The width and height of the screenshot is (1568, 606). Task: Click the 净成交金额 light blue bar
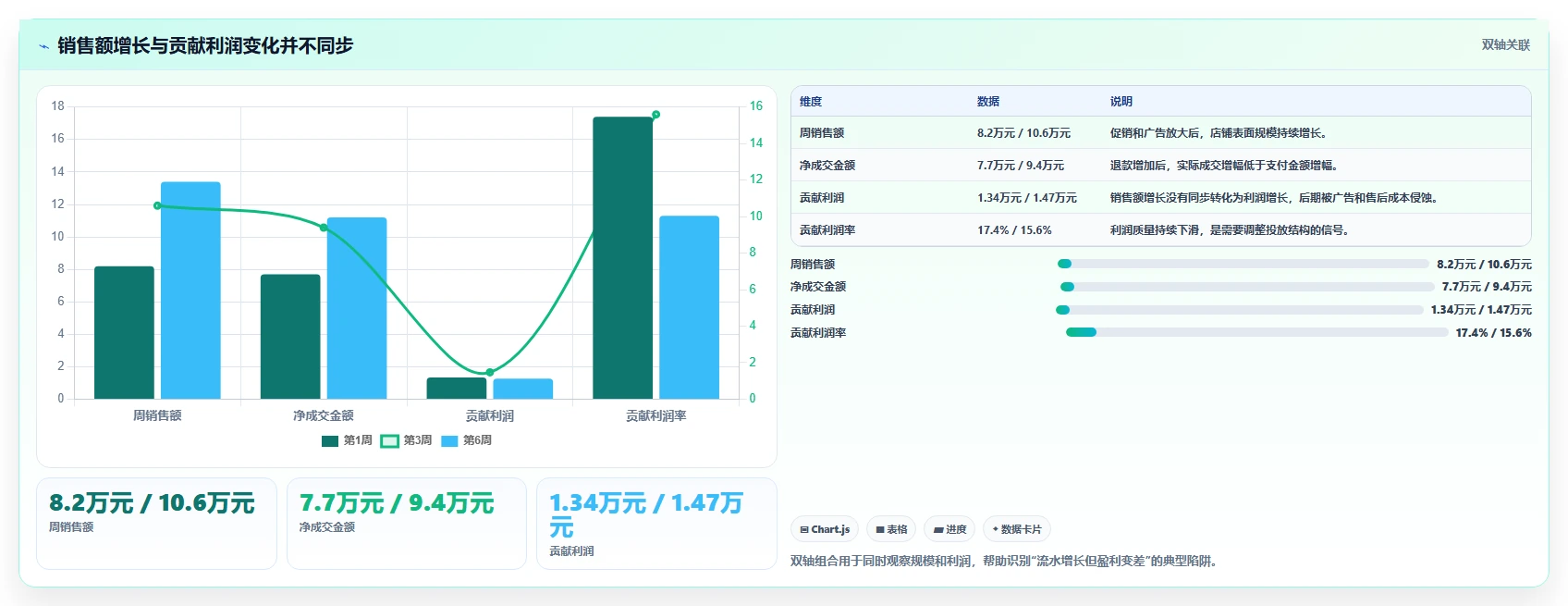point(357,308)
